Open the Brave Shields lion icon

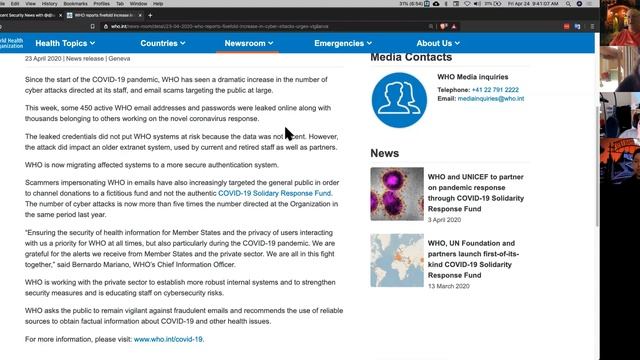coord(444,27)
